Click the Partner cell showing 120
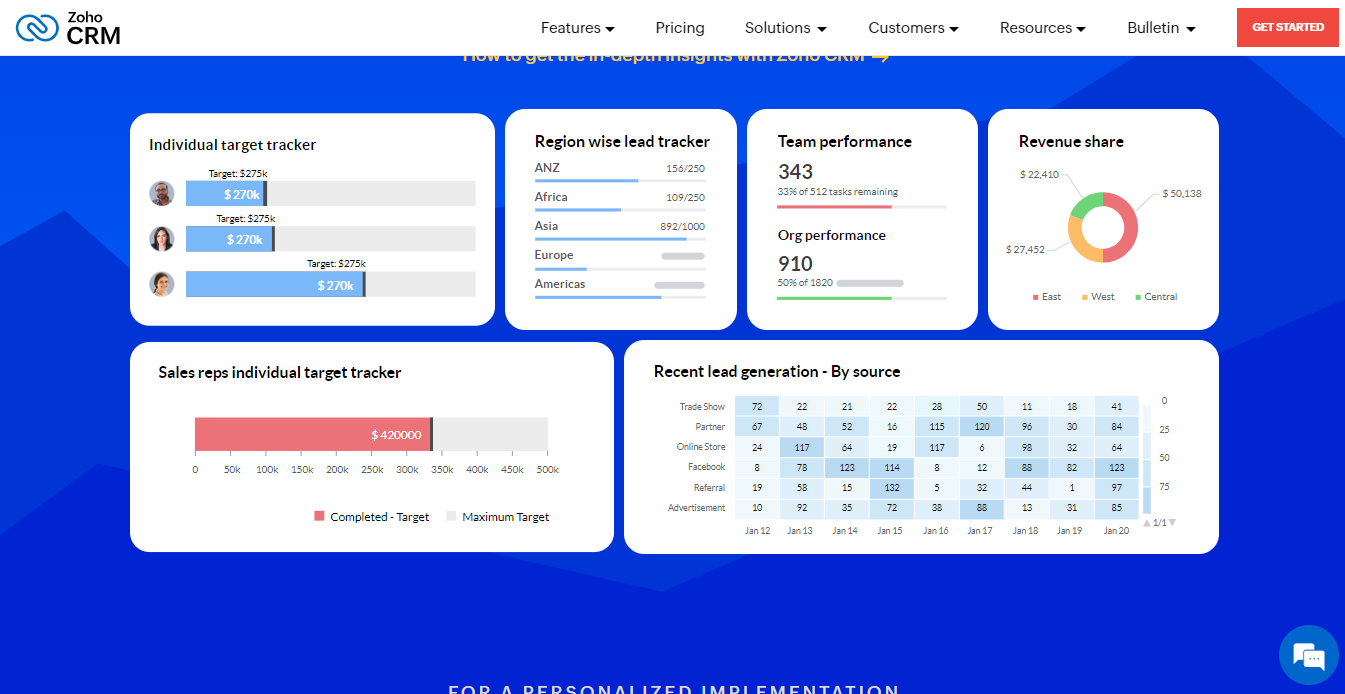 tap(982, 427)
